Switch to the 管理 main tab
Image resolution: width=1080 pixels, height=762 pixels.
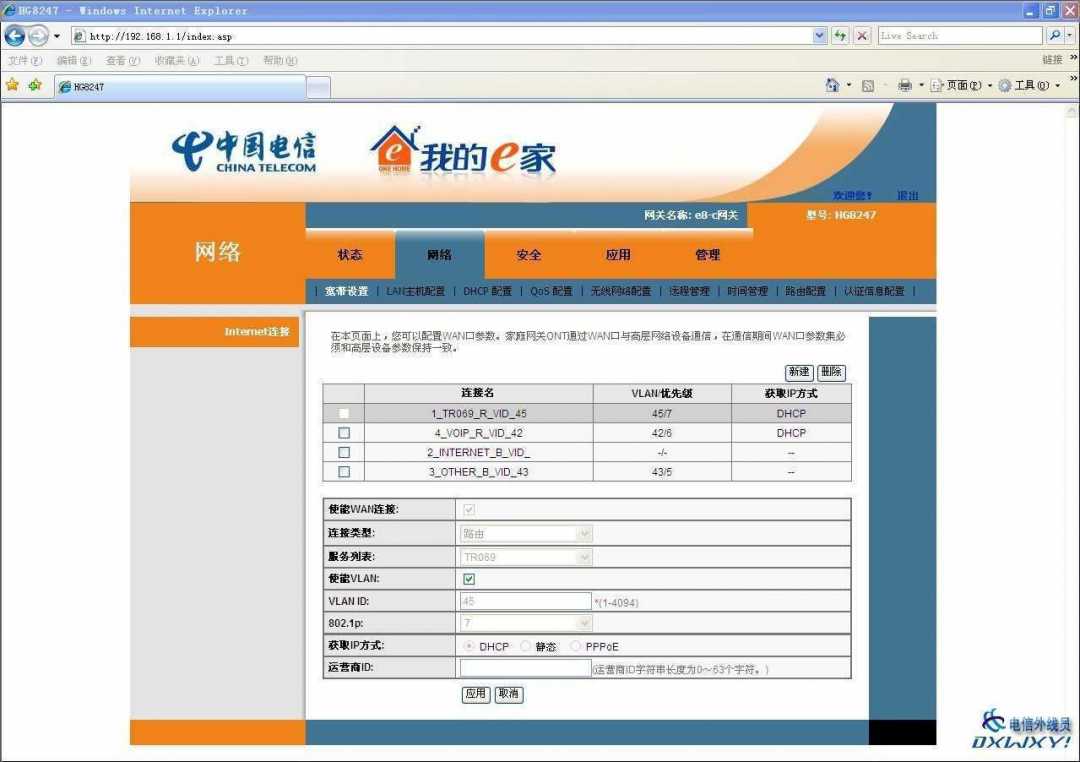click(707, 255)
